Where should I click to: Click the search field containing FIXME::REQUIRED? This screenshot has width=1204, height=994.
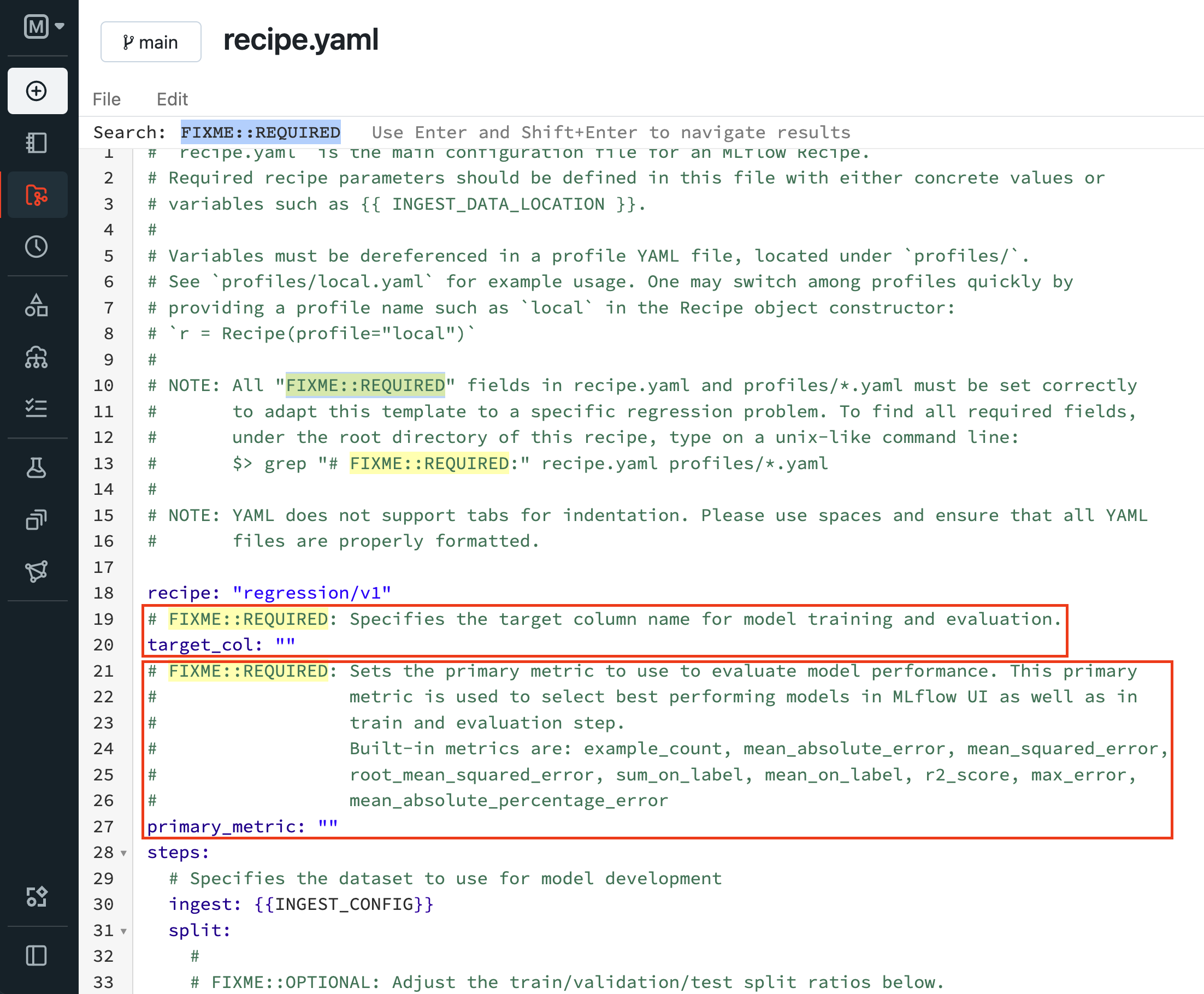click(x=261, y=132)
